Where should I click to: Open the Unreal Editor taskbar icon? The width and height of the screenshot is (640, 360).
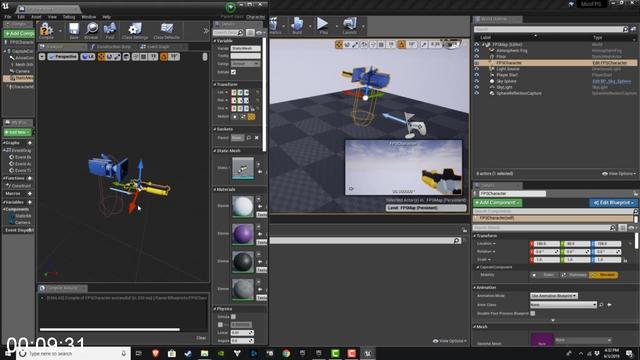click(x=368, y=353)
